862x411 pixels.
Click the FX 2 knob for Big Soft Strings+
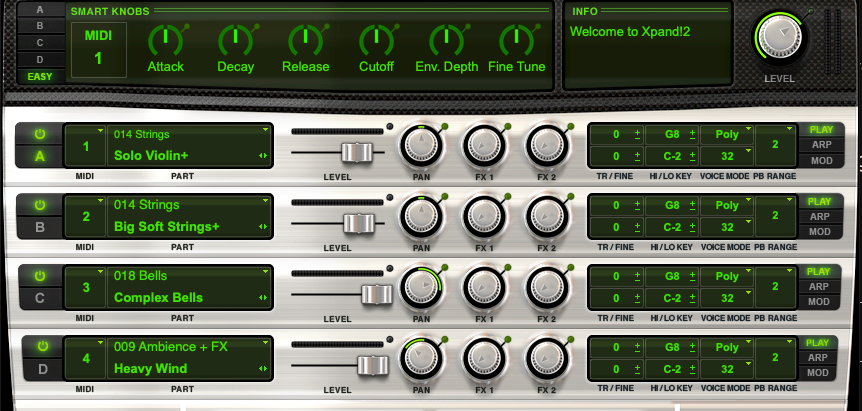pos(547,216)
